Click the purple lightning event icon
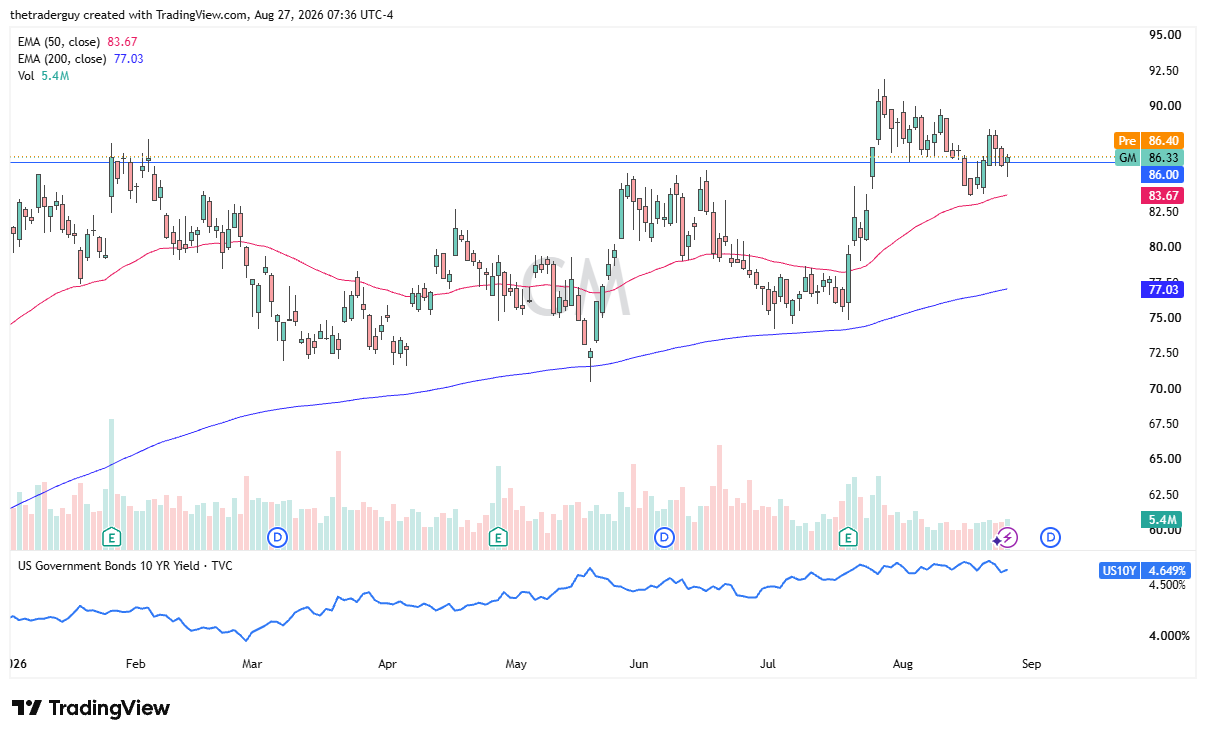 [x=1007, y=537]
